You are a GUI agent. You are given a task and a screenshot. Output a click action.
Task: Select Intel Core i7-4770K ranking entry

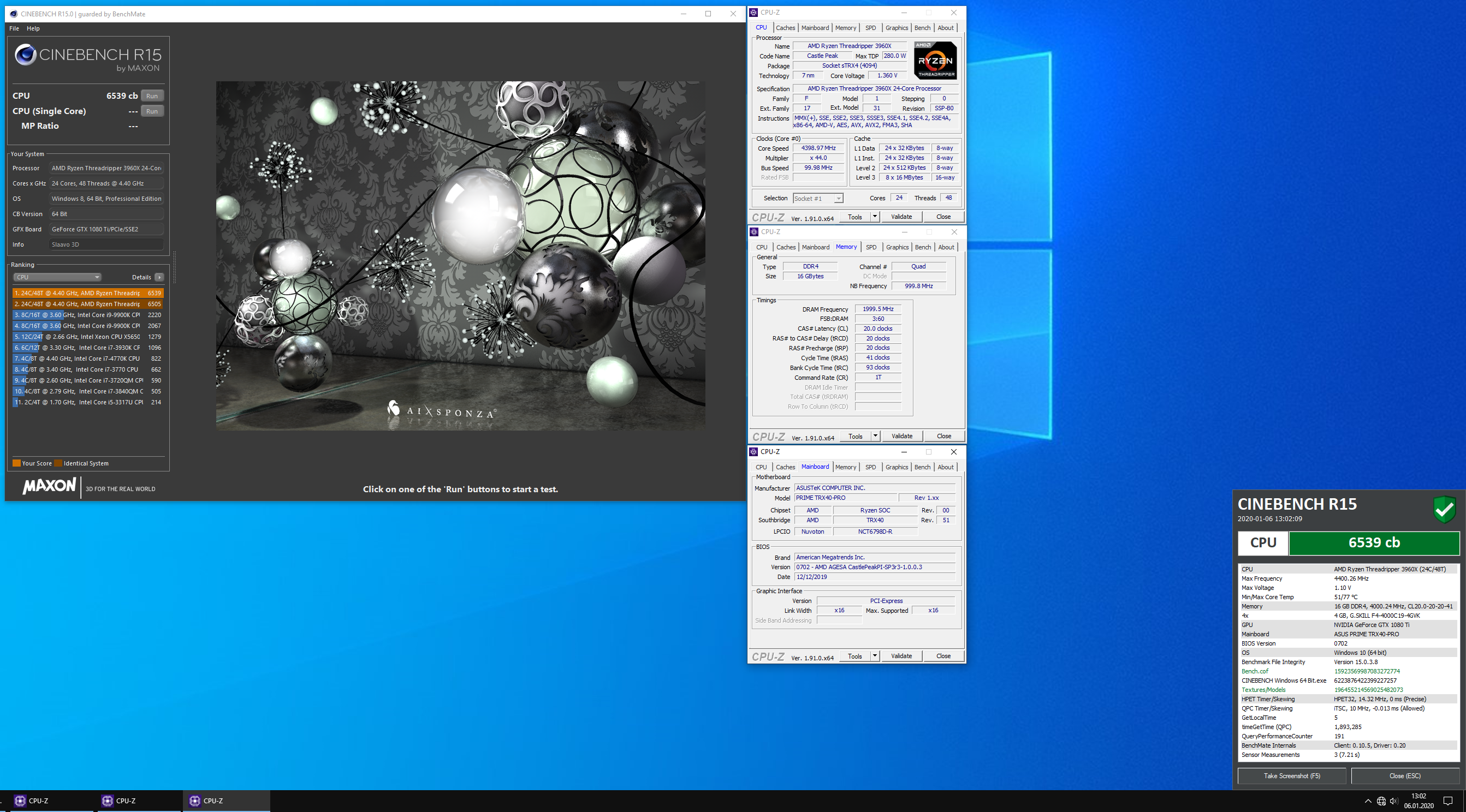(88, 359)
